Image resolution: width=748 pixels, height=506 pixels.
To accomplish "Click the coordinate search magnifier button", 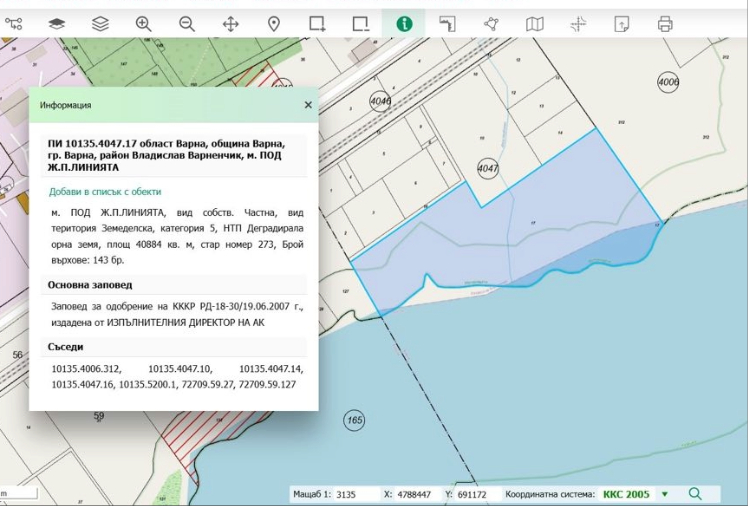I will tap(695, 494).
